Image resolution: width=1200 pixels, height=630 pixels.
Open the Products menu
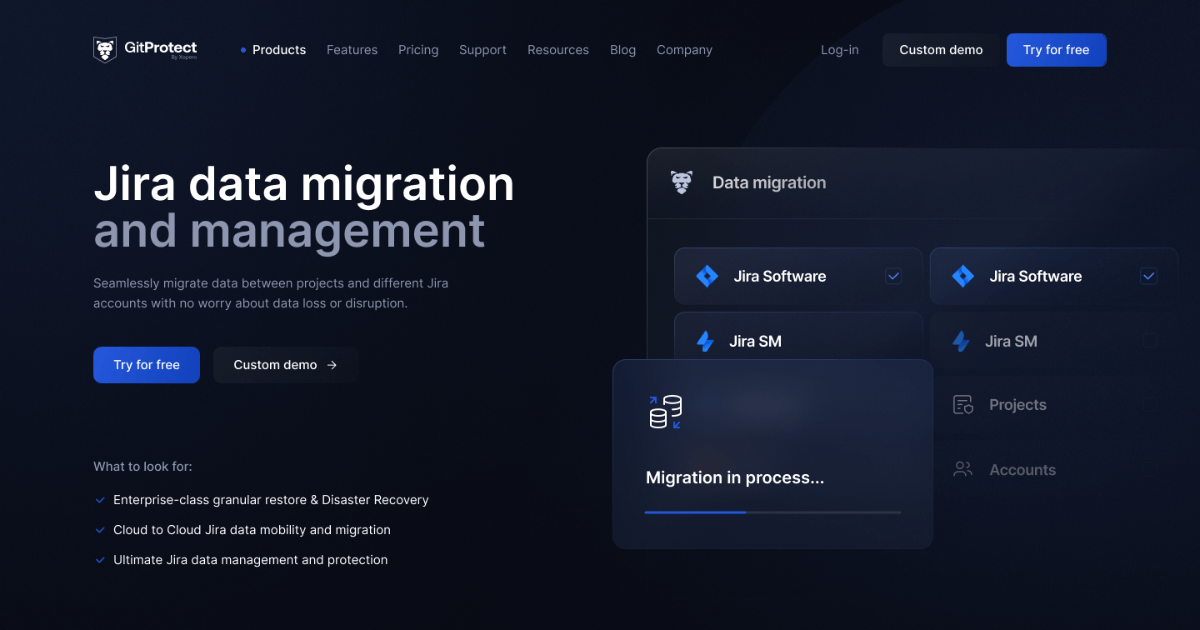click(x=278, y=50)
